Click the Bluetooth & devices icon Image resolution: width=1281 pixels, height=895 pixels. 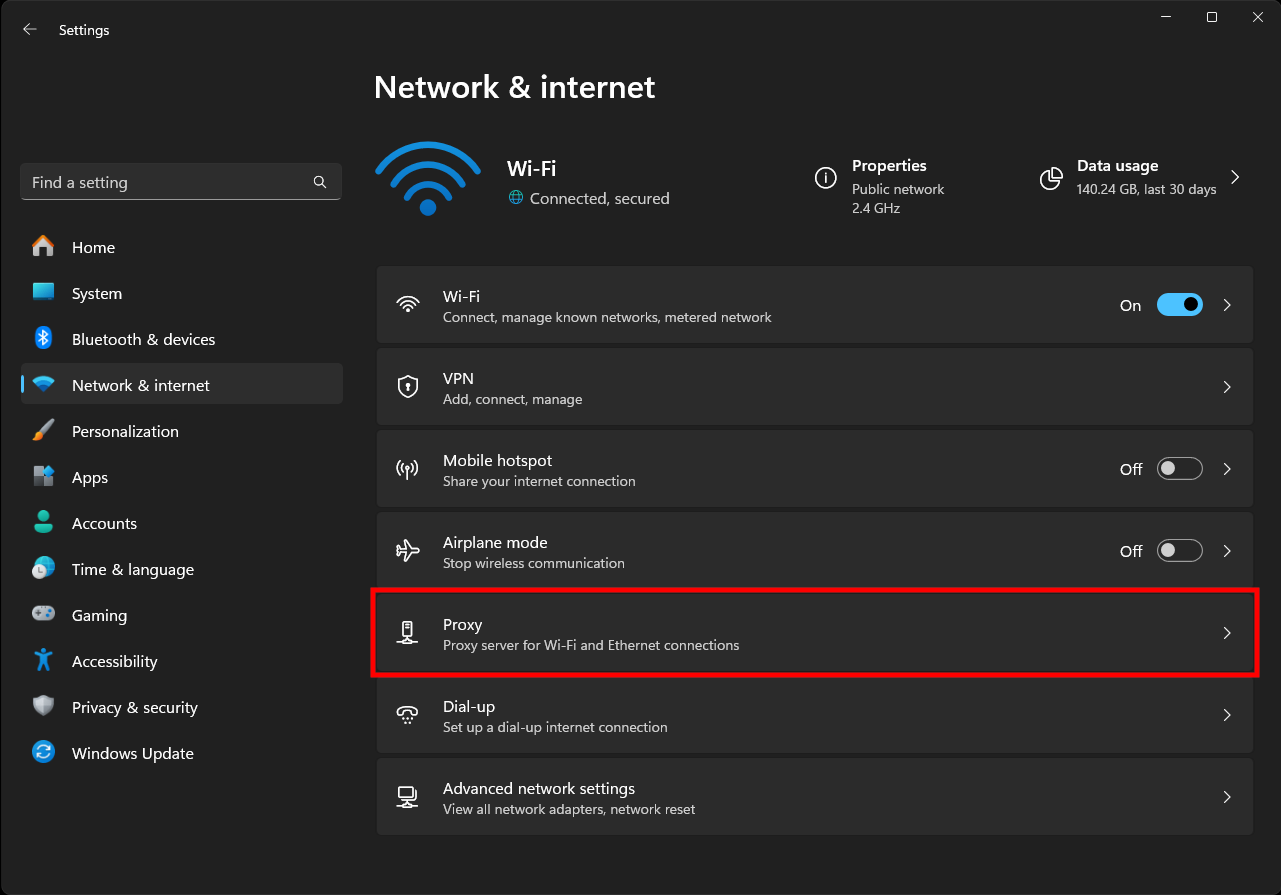pyautogui.click(x=43, y=339)
